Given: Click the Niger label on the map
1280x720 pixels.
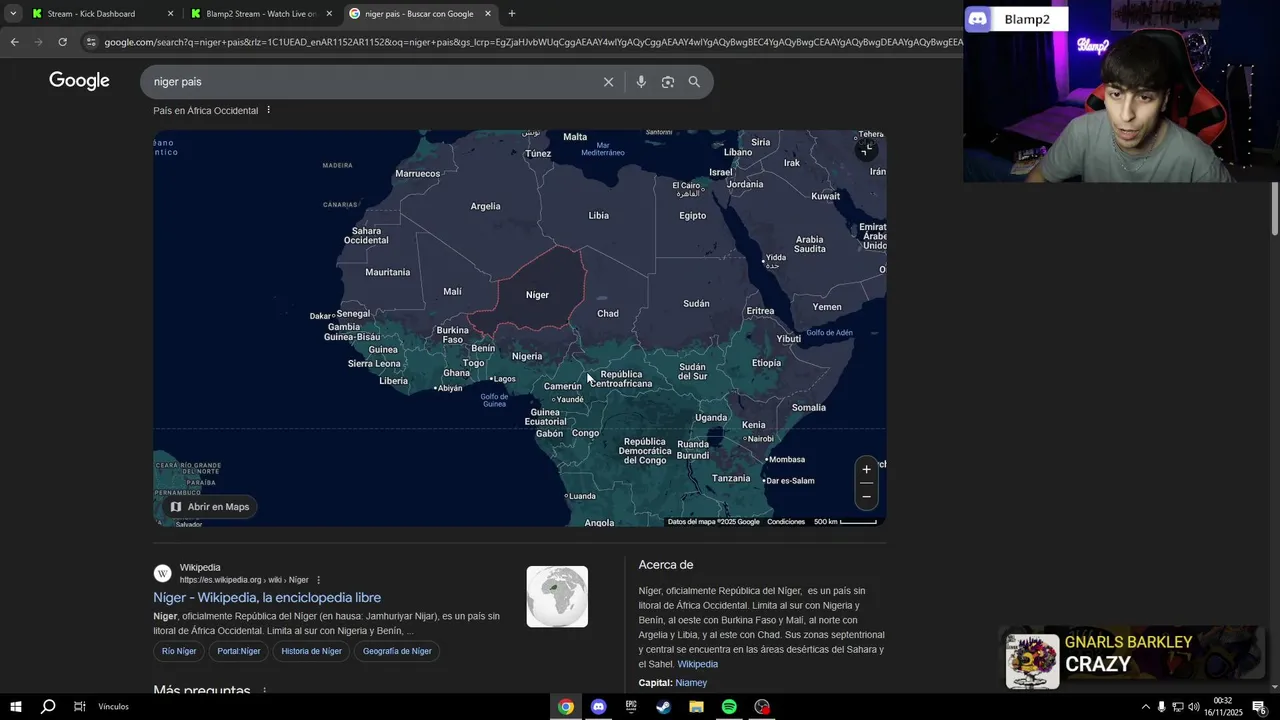Looking at the screenshot, I should click(537, 295).
